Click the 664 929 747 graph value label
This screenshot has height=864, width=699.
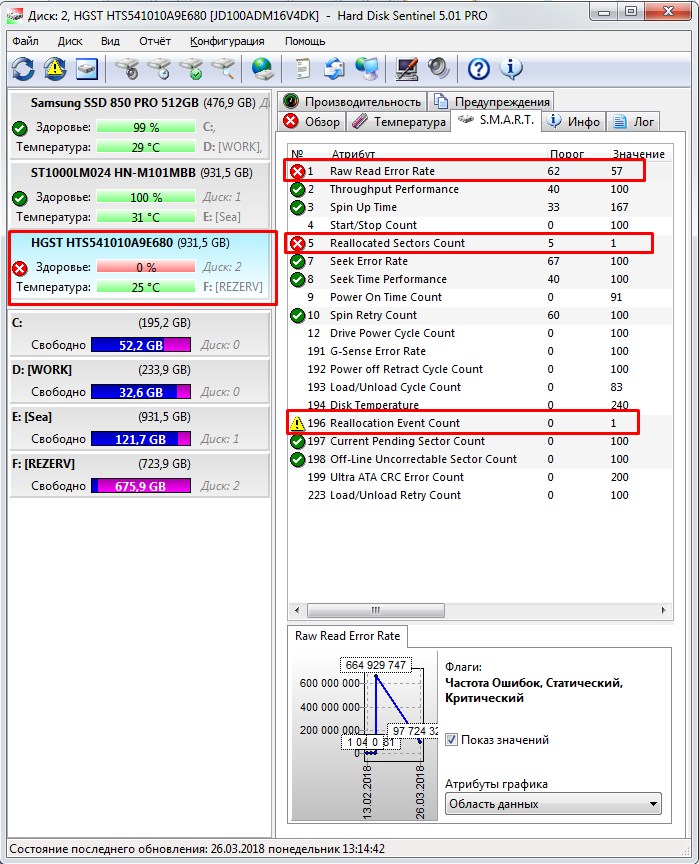click(x=375, y=665)
